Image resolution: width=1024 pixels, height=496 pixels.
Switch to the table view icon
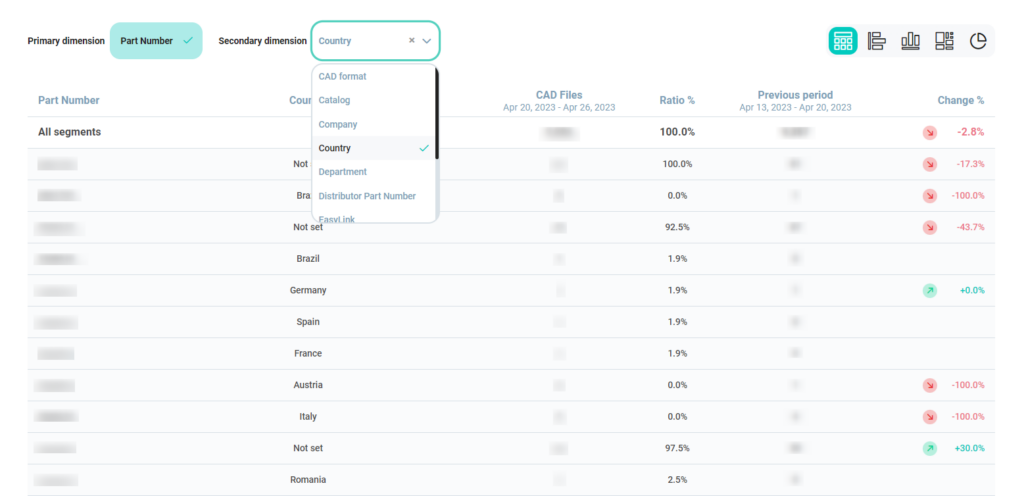pos(842,41)
